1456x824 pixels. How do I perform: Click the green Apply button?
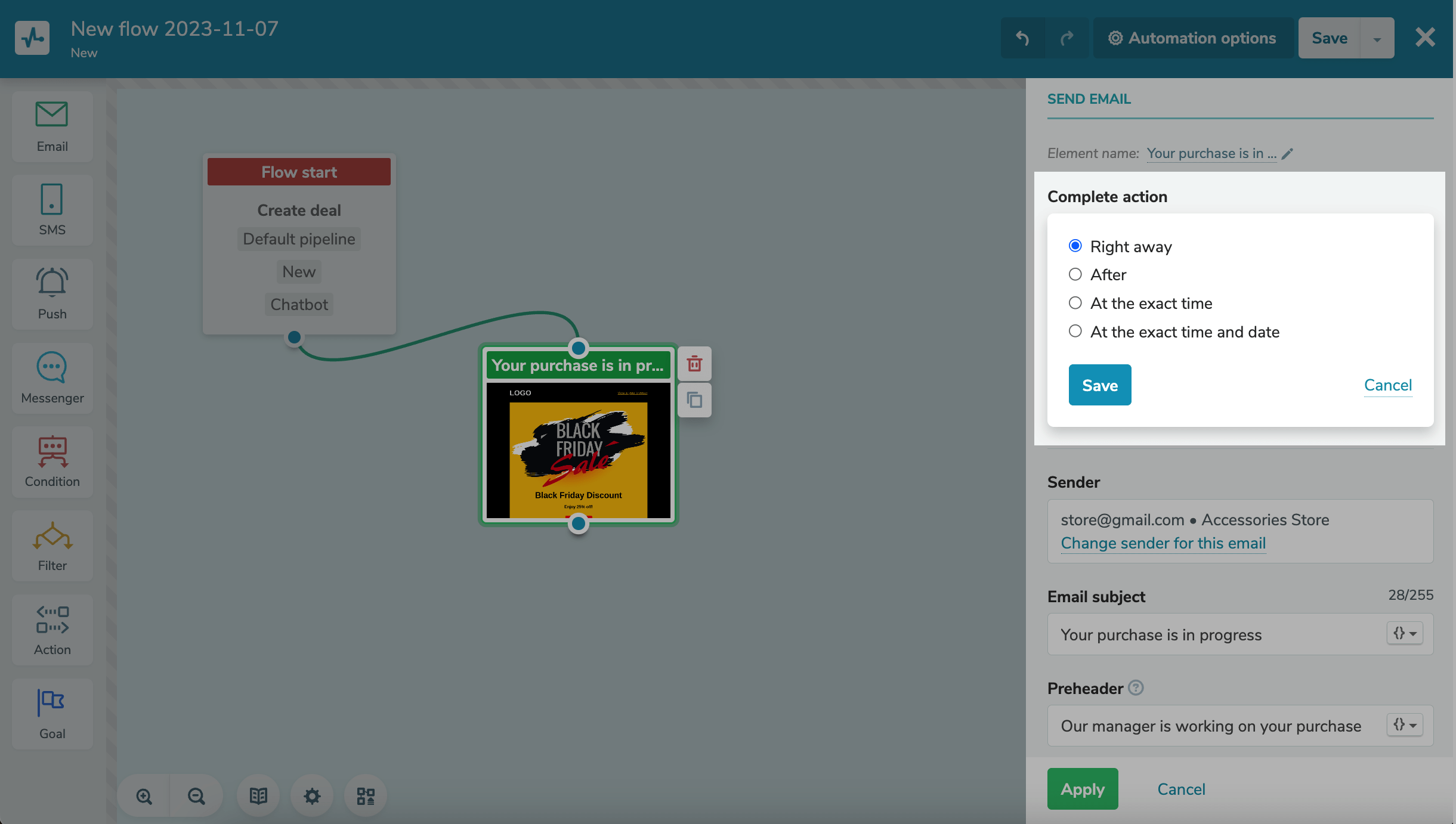click(1083, 789)
